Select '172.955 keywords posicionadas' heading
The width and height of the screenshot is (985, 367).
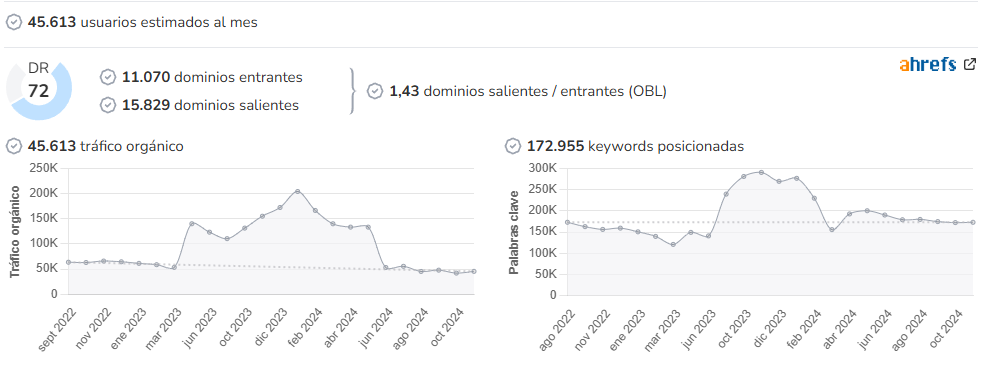coord(636,146)
